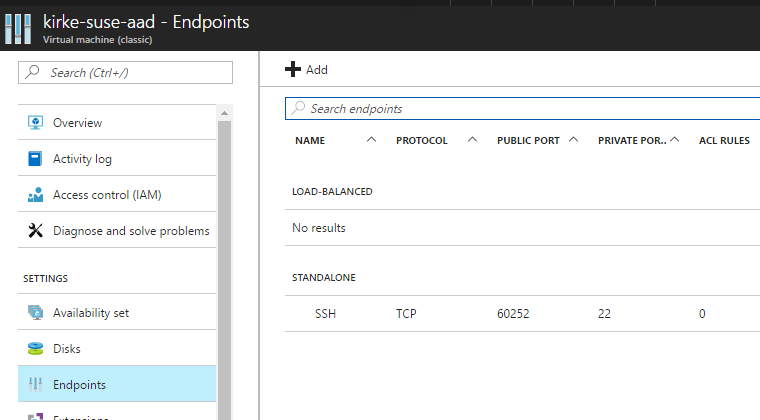The height and width of the screenshot is (420, 760).
Task: Click the NAME column header
Action: (310, 140)
